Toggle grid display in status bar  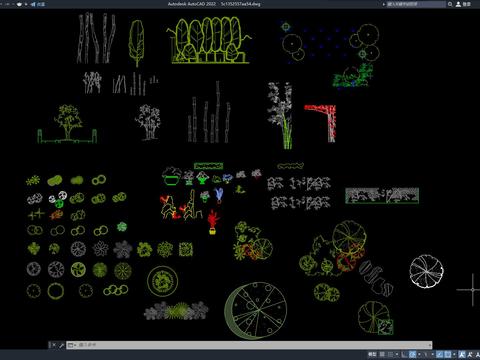click(x=382, y=354)
